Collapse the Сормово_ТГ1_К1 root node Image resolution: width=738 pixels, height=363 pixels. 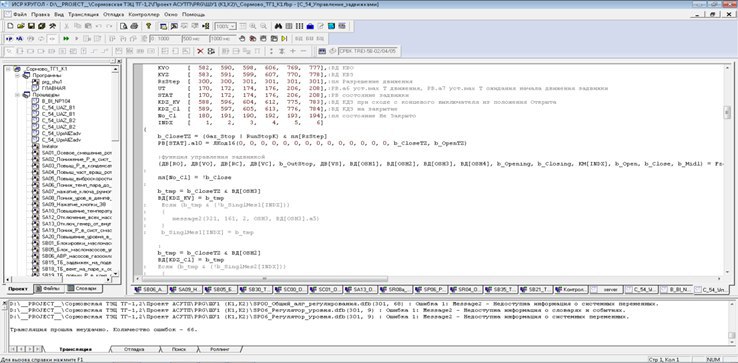[8, 69]
